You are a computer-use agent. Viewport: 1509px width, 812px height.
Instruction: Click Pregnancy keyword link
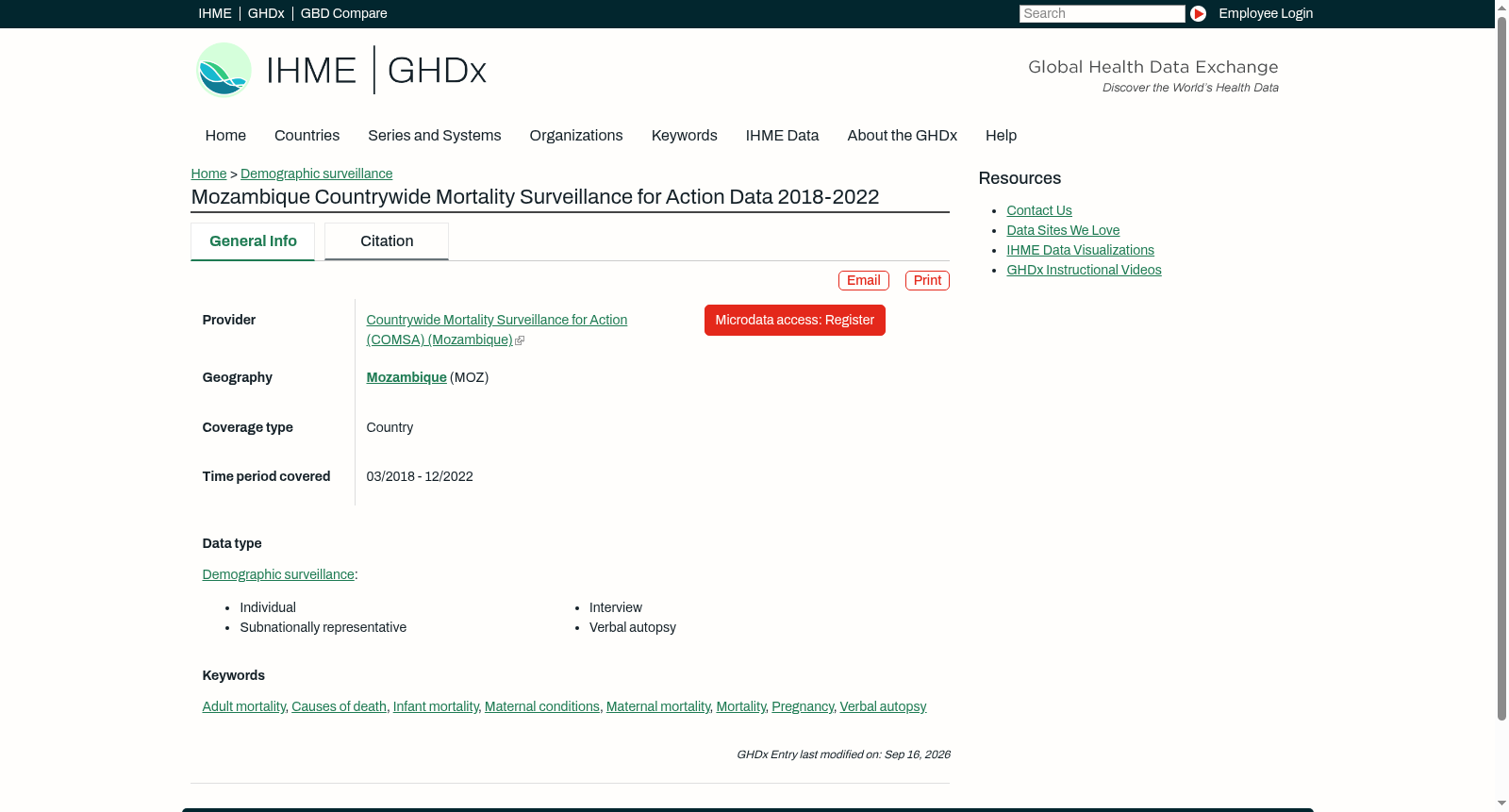[803, 706]
